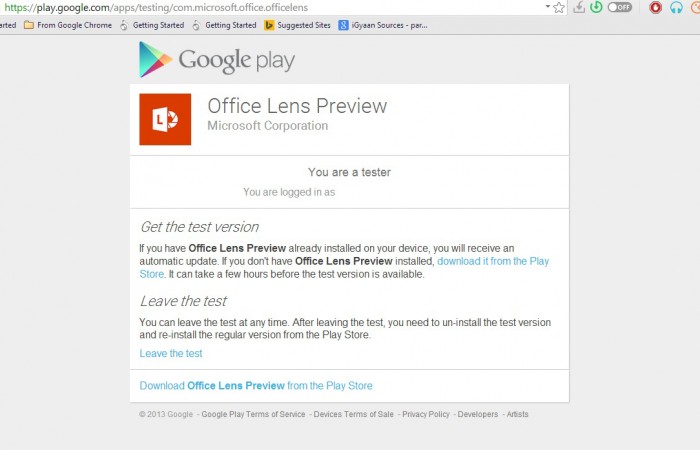Click Download Office Lens Preview from Play Store

tap(256, 385)
